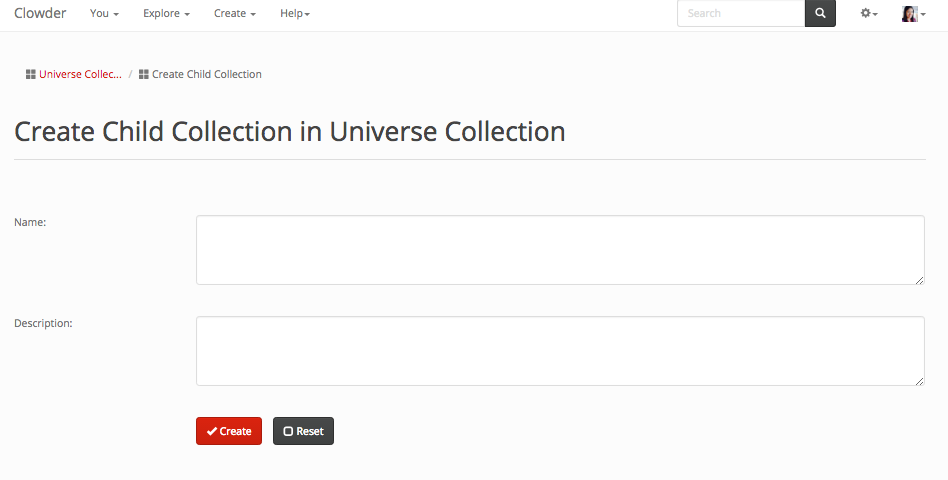The image size is (948, 480).
Task: Click inside the Name text area
Action: tap(560, 250)
